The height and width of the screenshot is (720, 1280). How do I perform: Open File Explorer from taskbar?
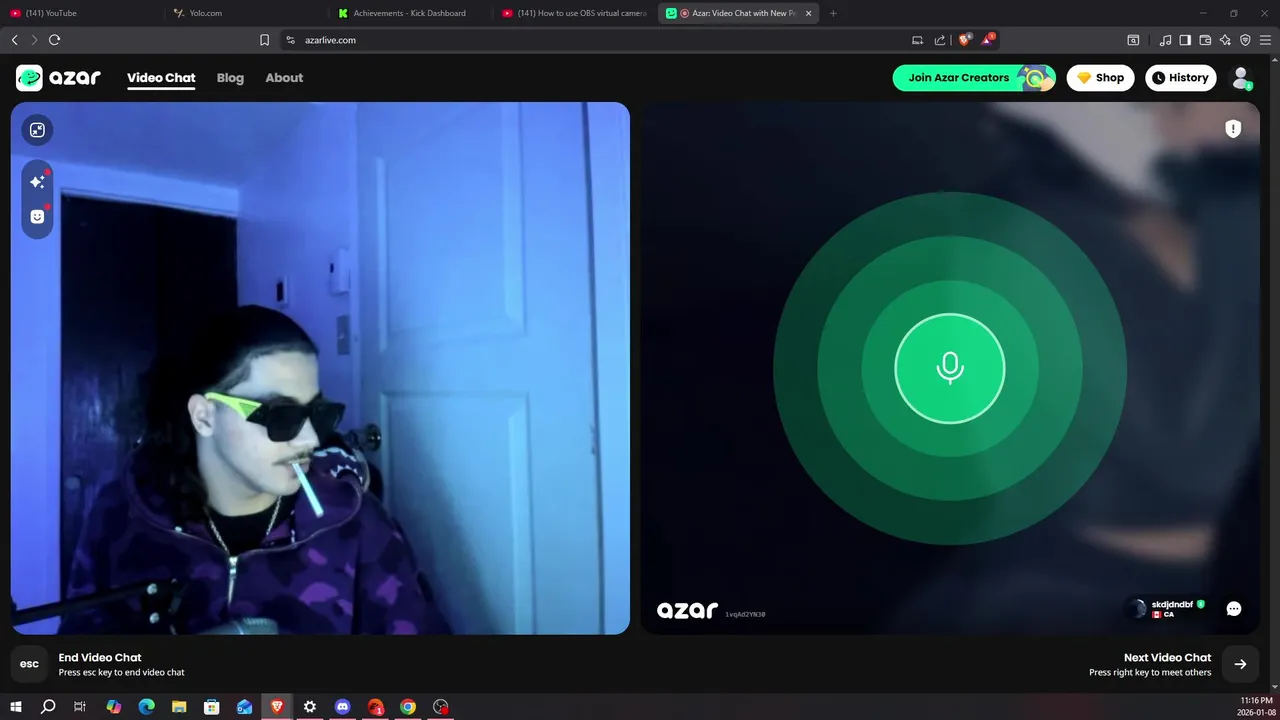tap(179, 707)
